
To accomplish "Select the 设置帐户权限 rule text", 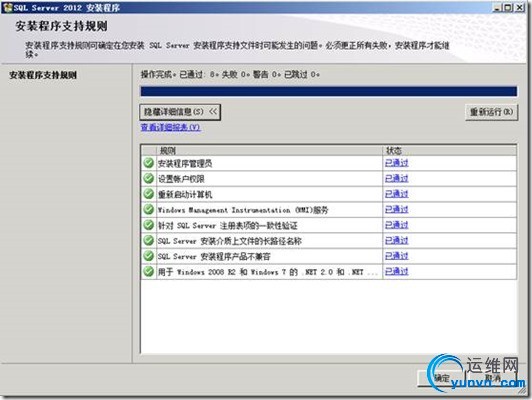I will click(x=181, y=179).
